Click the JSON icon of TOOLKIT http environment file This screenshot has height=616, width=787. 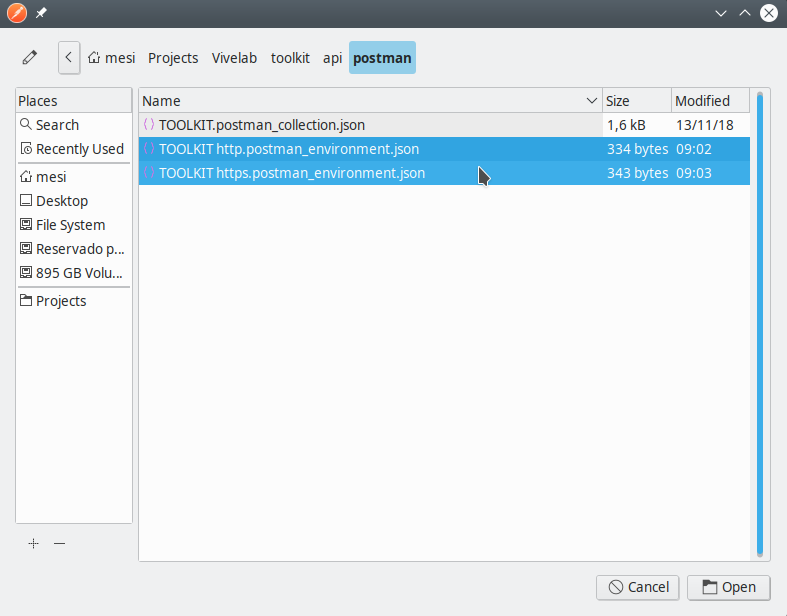point(149,148)
